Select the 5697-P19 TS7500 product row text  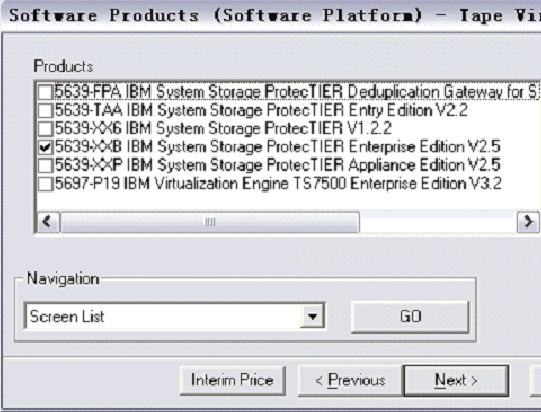point(278,184)
